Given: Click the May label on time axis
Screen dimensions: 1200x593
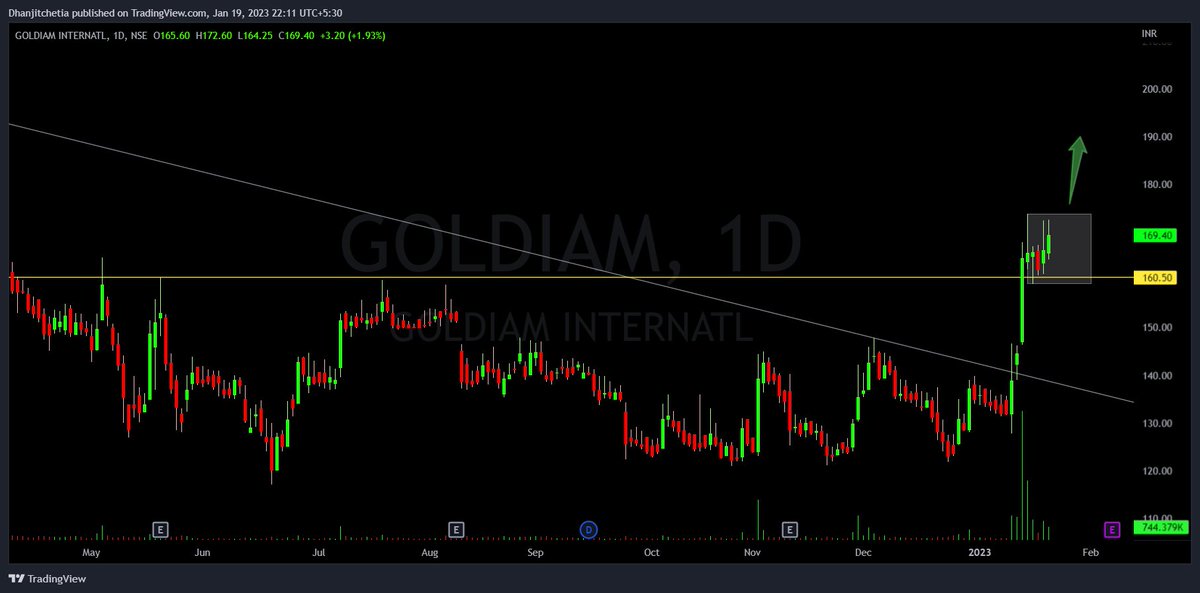Looking at the screenshot, I should tap(91, 552).
